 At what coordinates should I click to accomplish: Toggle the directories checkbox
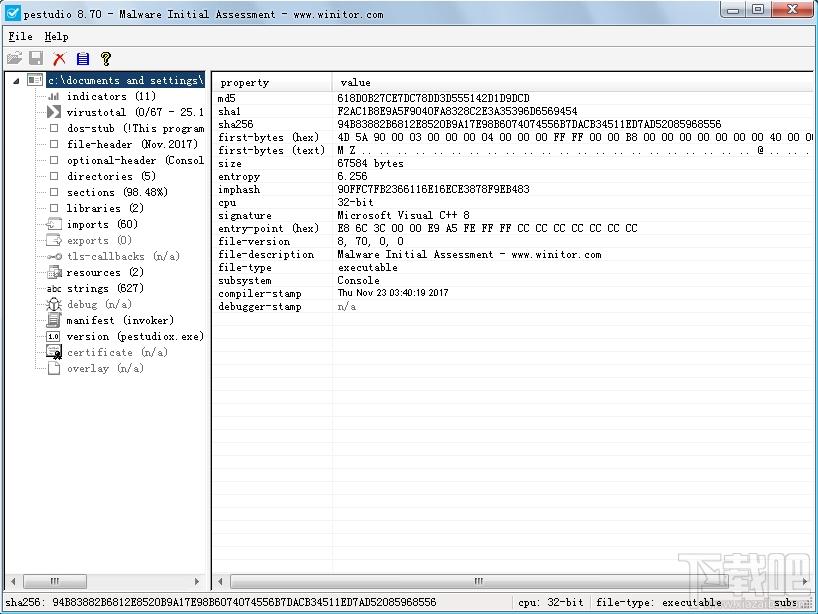[54, 176]
